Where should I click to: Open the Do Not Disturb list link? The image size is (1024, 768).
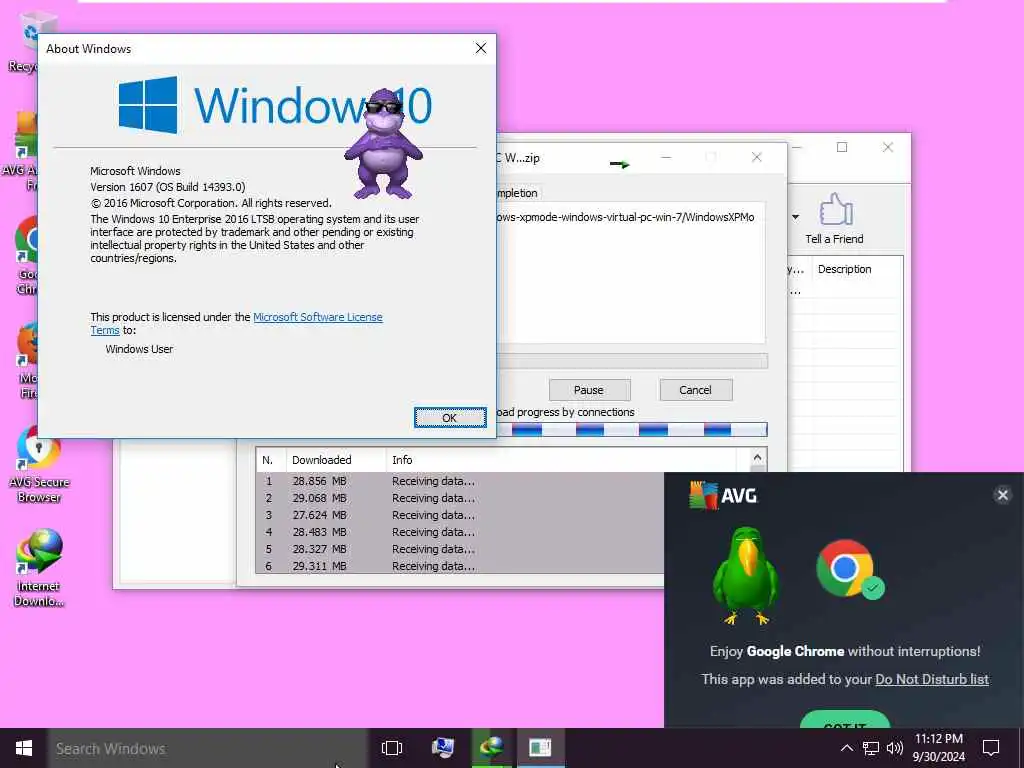point(932,679)
